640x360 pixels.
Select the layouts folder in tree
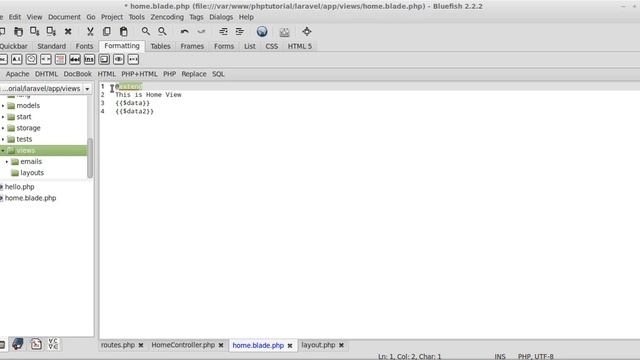point(32,173)
